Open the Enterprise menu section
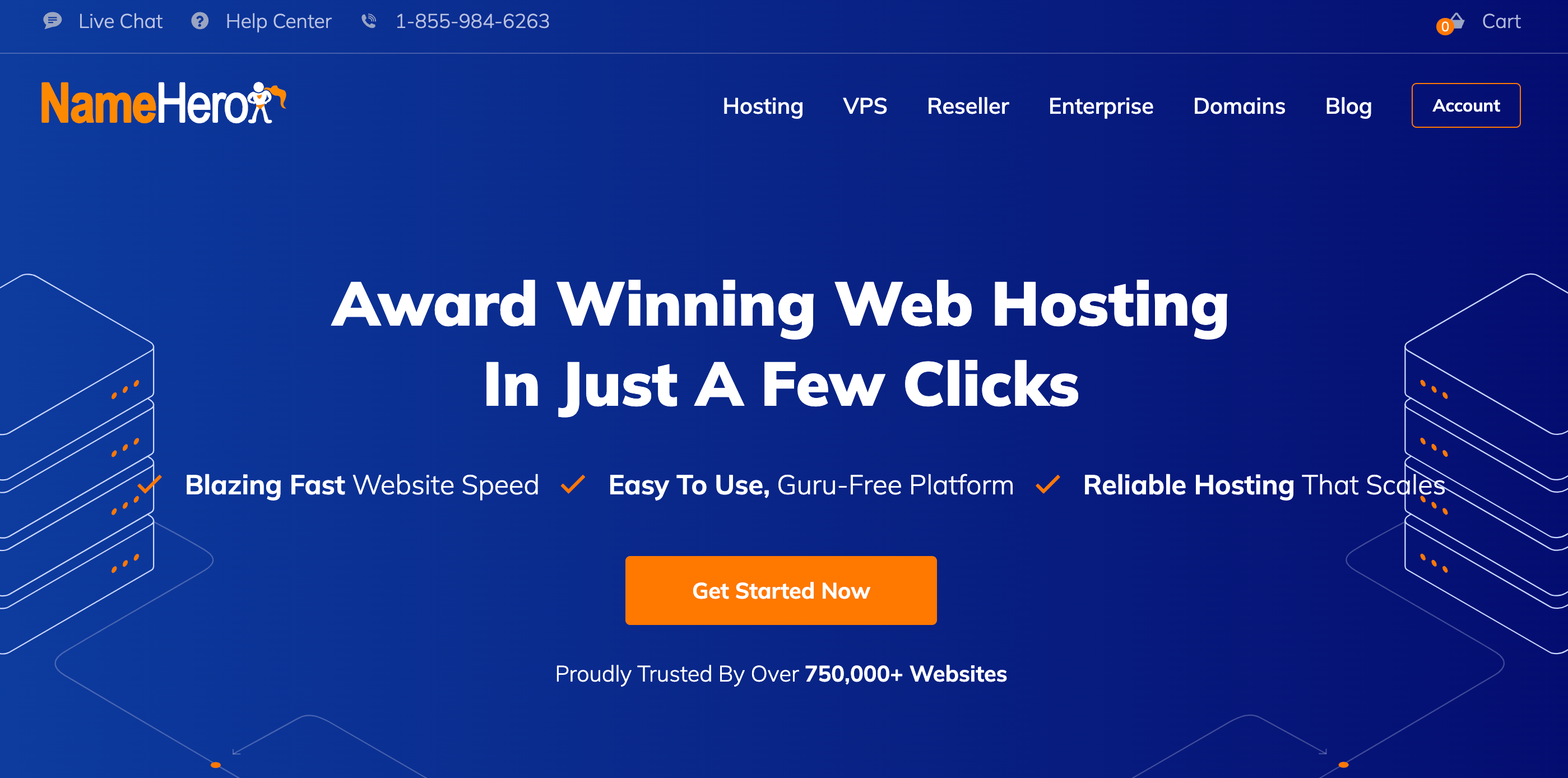Viewport: 1568px width, 778px height. click(x=1101, y=106)
